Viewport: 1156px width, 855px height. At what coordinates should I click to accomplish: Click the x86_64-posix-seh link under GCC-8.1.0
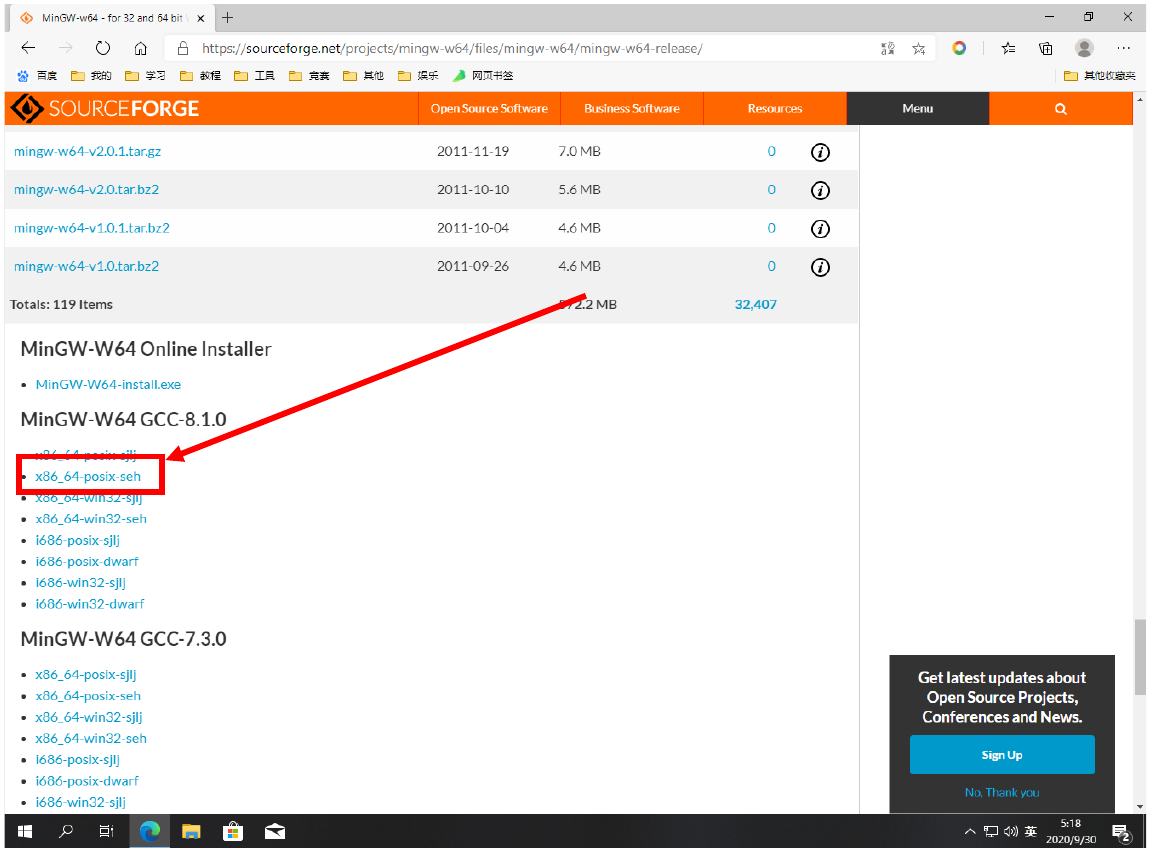[x=88, y=476]
